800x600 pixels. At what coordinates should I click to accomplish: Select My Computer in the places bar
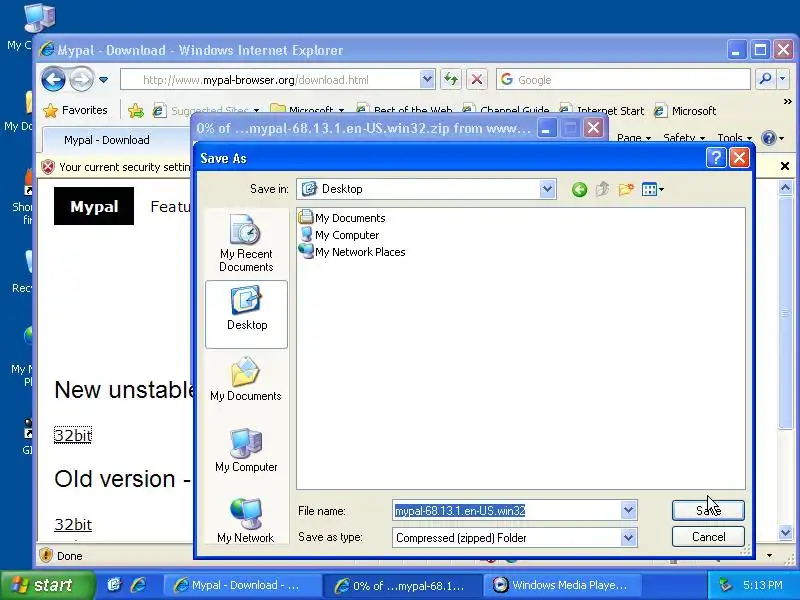tap(246, 451)
